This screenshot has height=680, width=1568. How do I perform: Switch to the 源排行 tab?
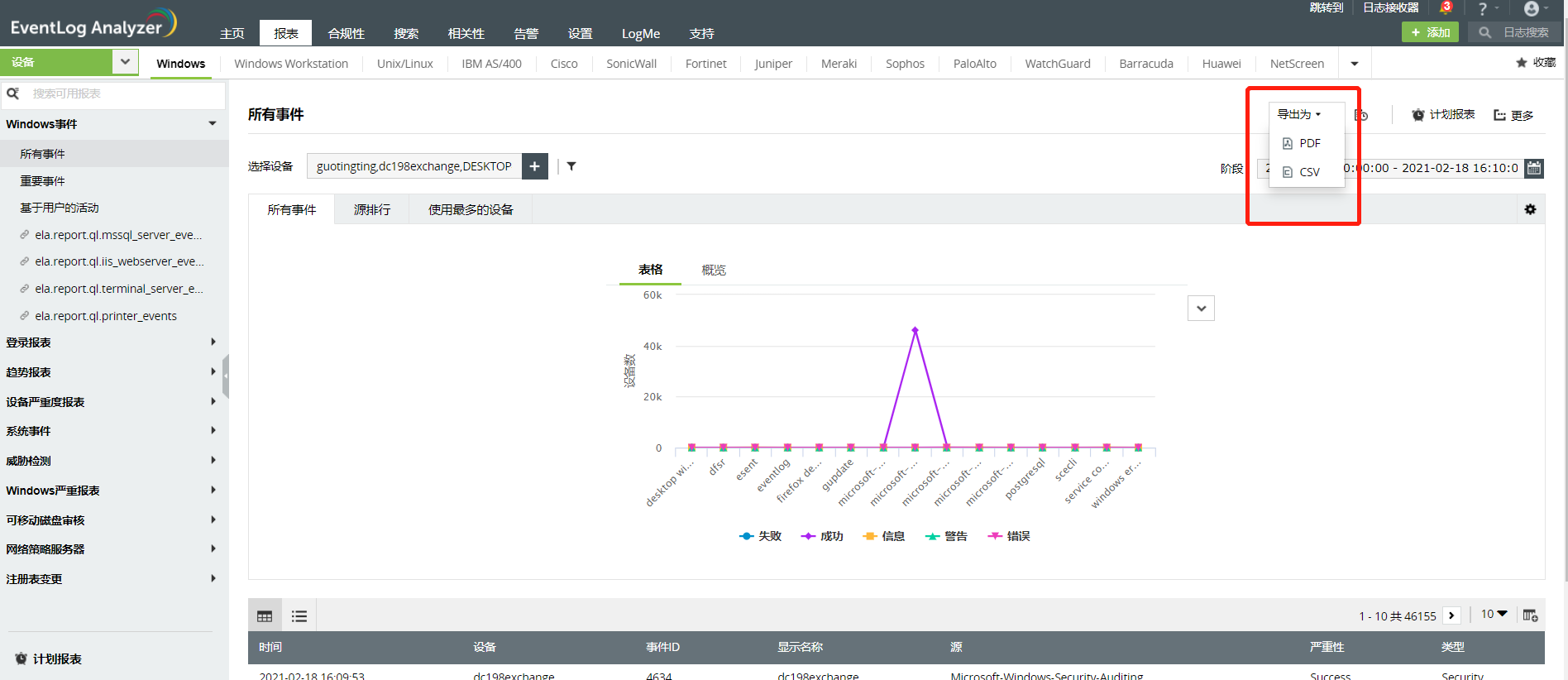[x=372, y=210]
